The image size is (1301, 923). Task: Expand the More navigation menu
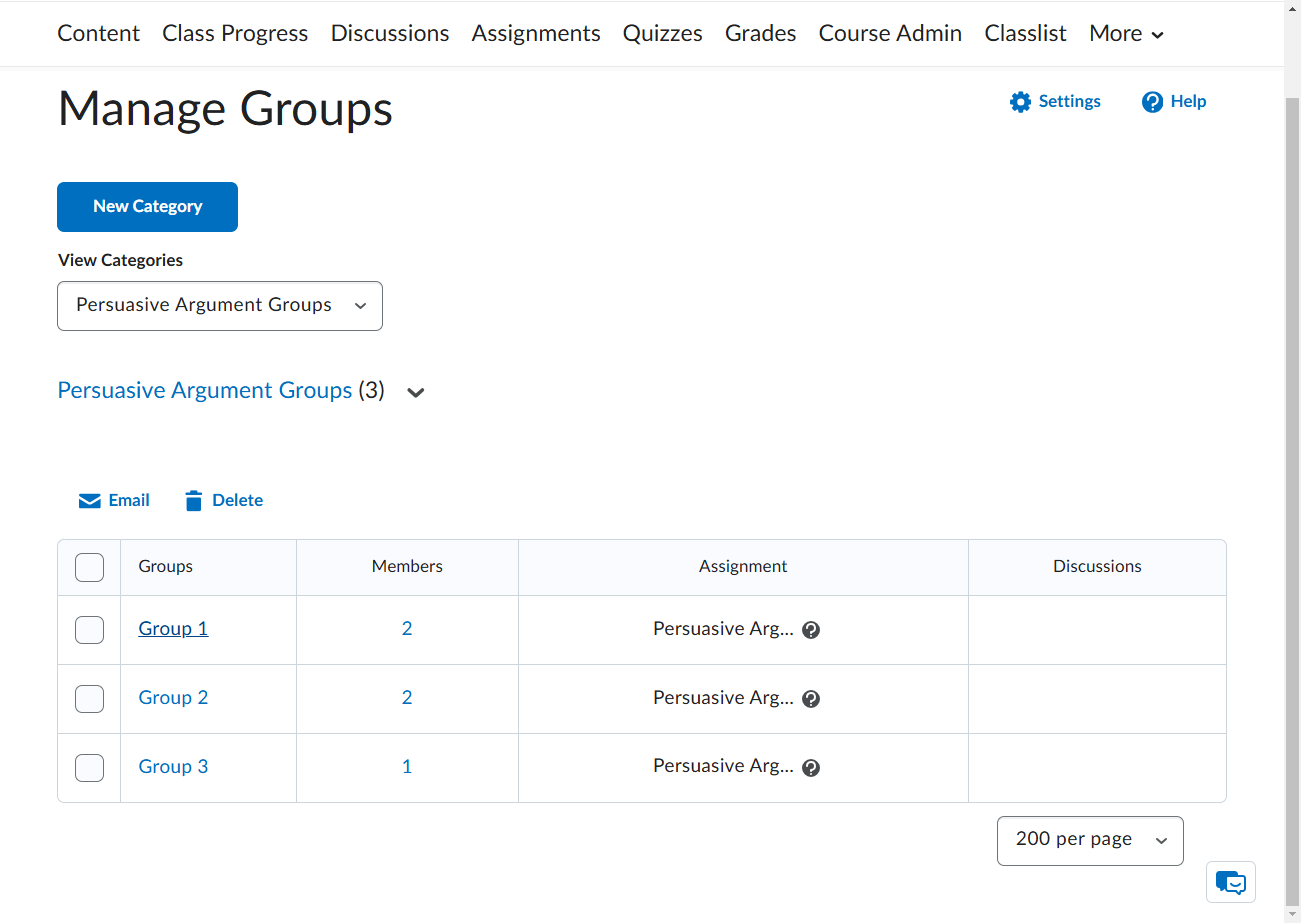tap(1127, 34)
